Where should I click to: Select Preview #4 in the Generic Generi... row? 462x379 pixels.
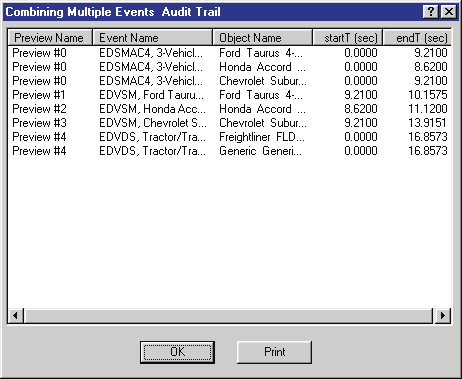click(x=39, y=151)
